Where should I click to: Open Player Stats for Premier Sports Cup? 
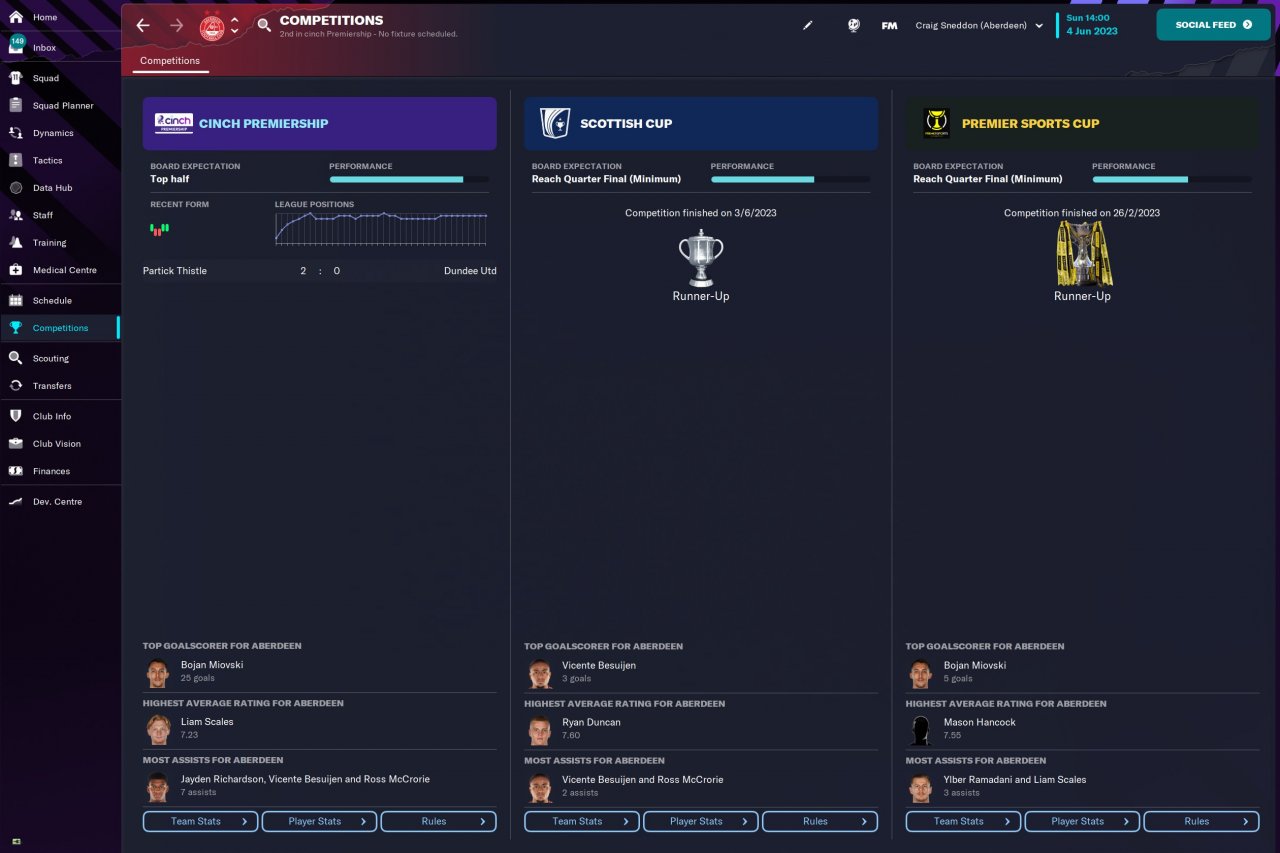1082,821
